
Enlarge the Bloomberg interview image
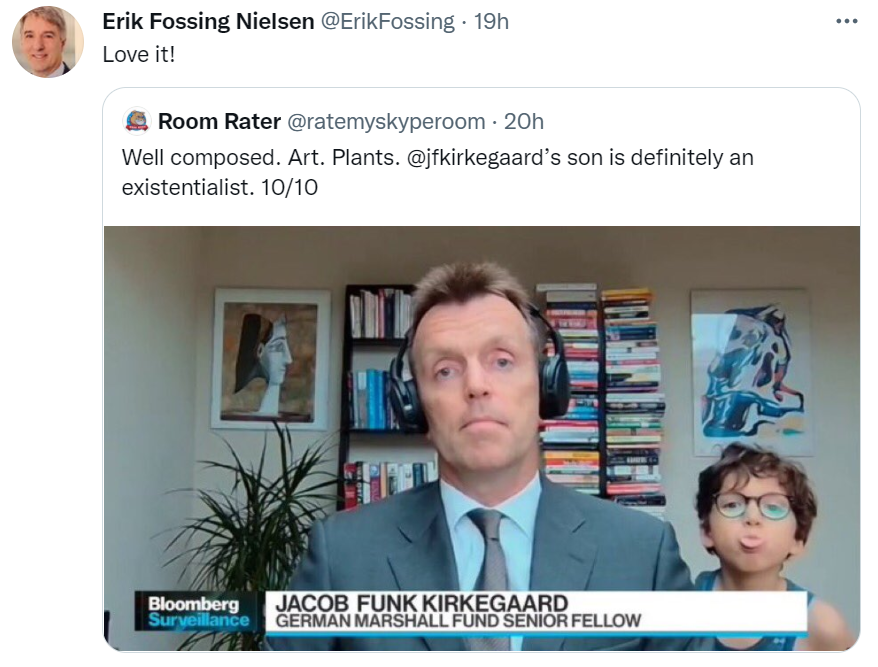point(482,438)
